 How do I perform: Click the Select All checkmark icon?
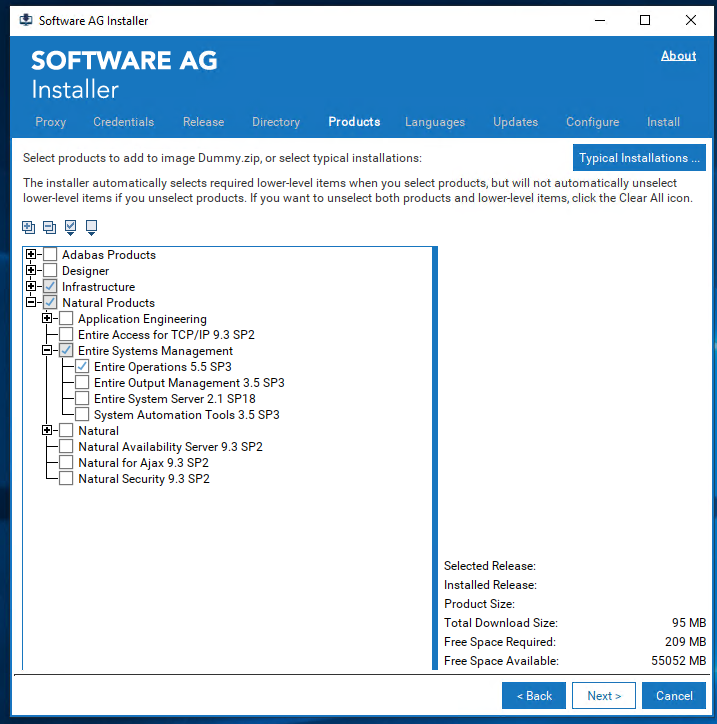click(71, 227)
